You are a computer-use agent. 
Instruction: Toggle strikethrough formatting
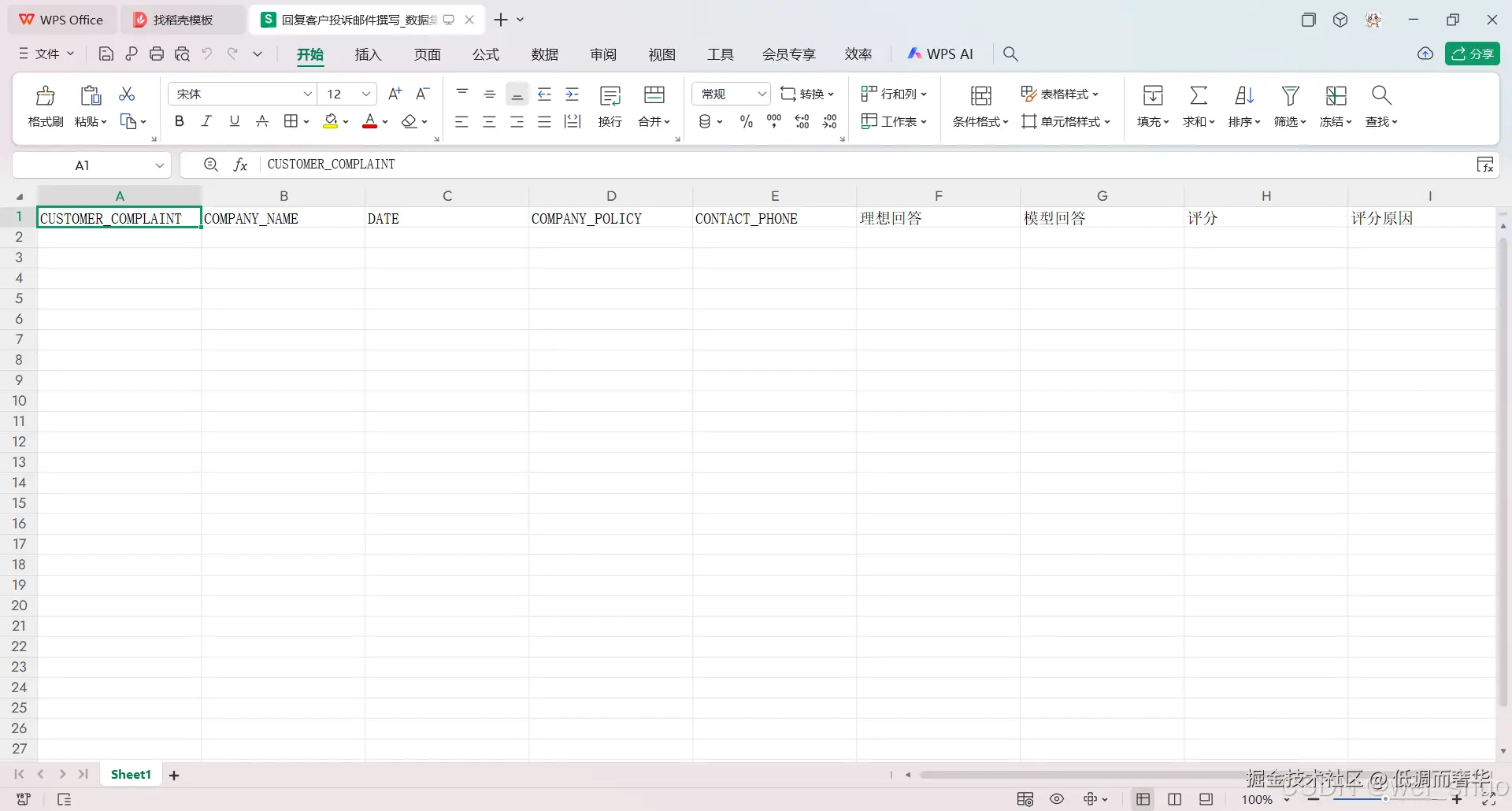pos(262,121)
